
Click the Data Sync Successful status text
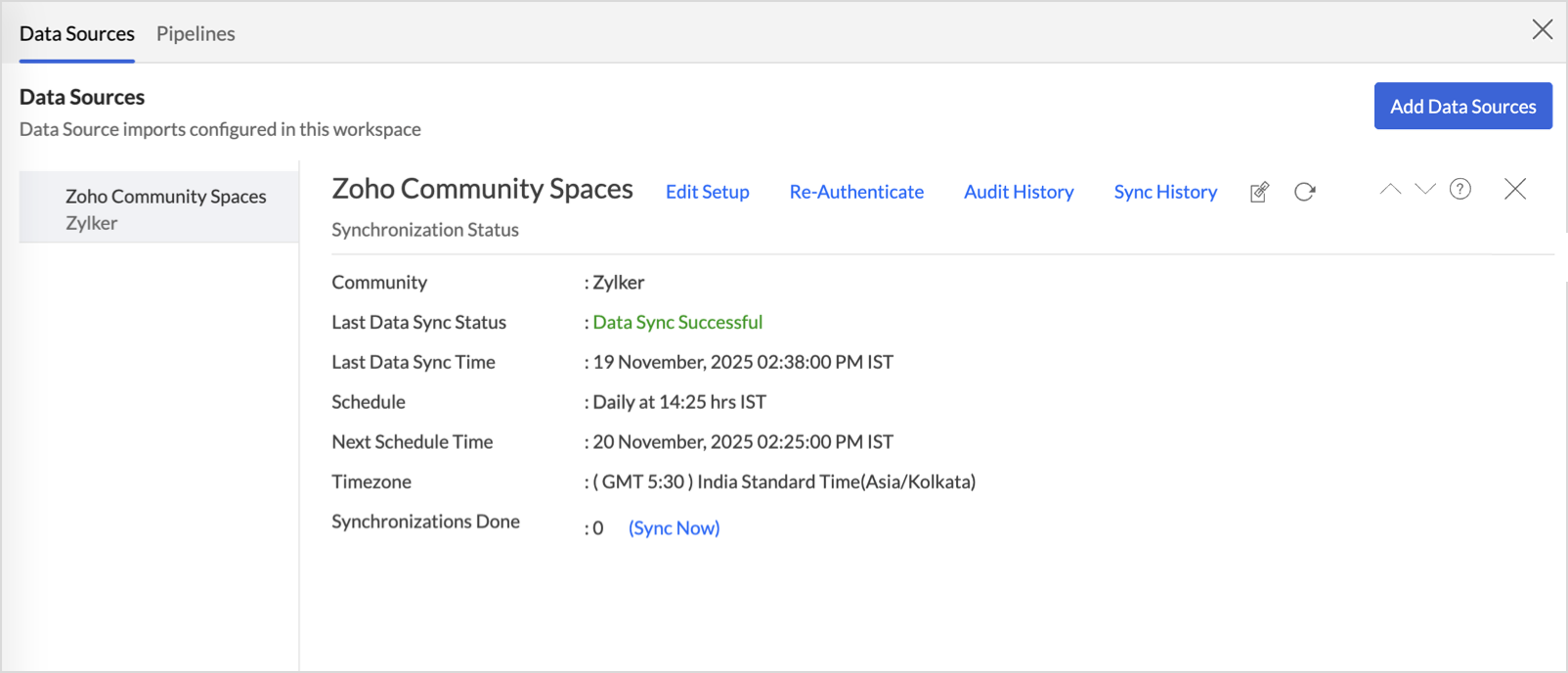click(677, 322)
